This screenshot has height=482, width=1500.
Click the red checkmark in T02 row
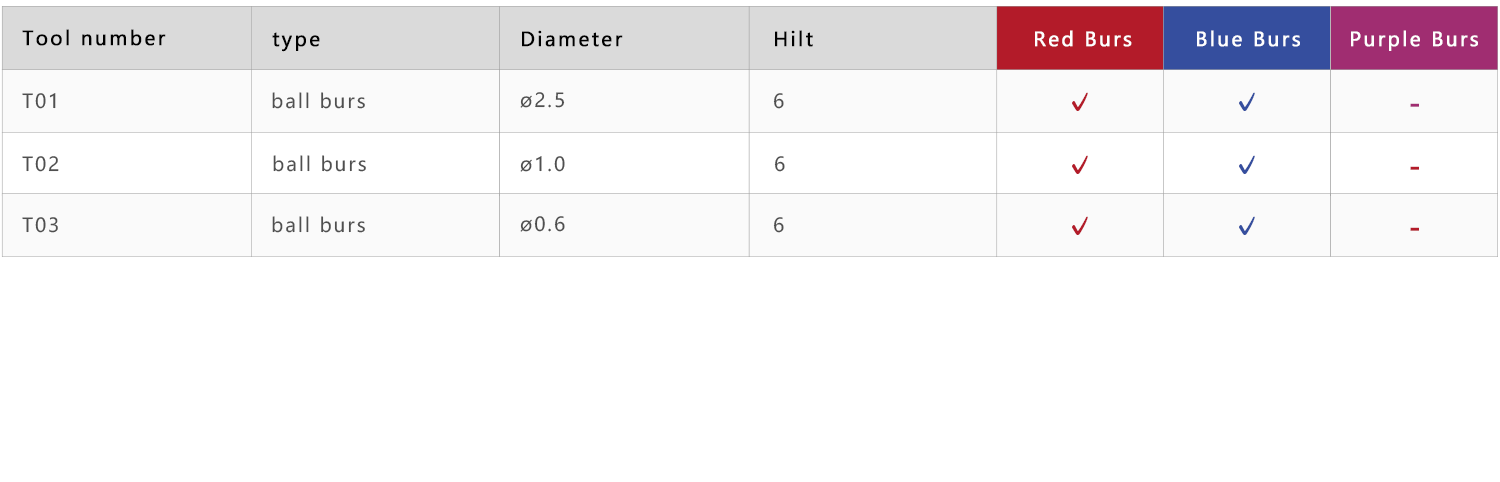1079,165
